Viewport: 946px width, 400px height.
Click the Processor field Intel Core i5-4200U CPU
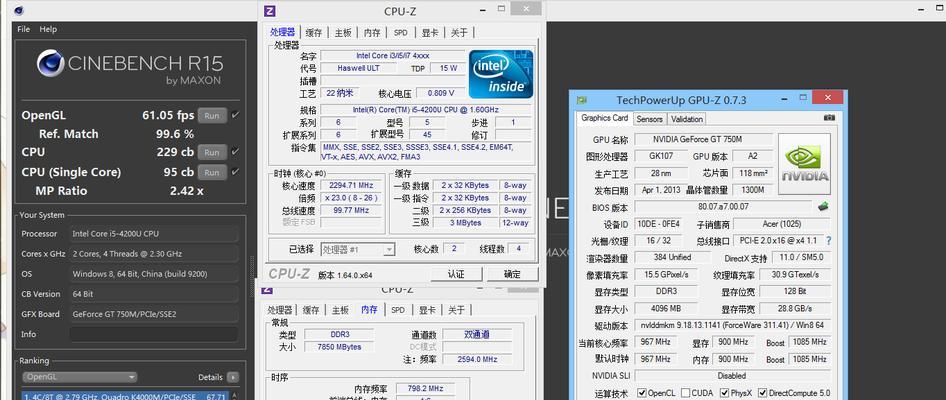tap(153, 233)
